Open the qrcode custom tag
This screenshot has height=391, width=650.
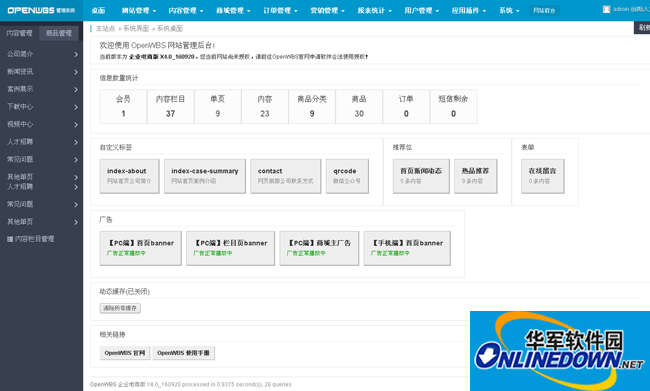click(x=347, y=176)
